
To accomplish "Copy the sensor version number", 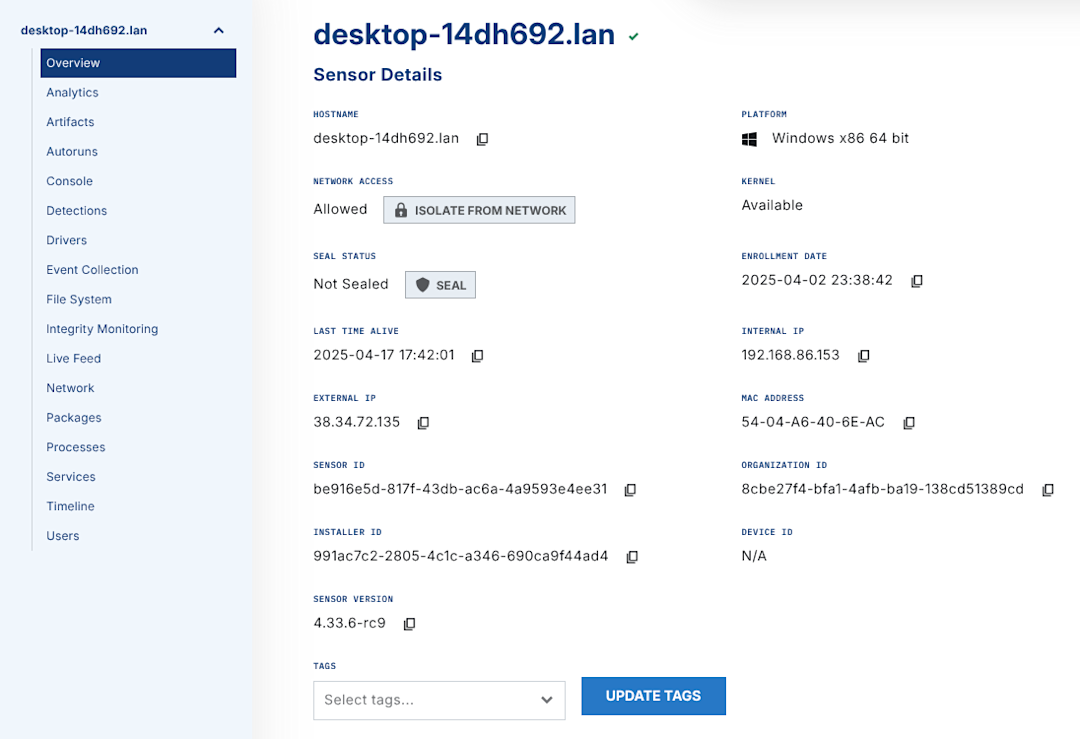I will point(409,623).
